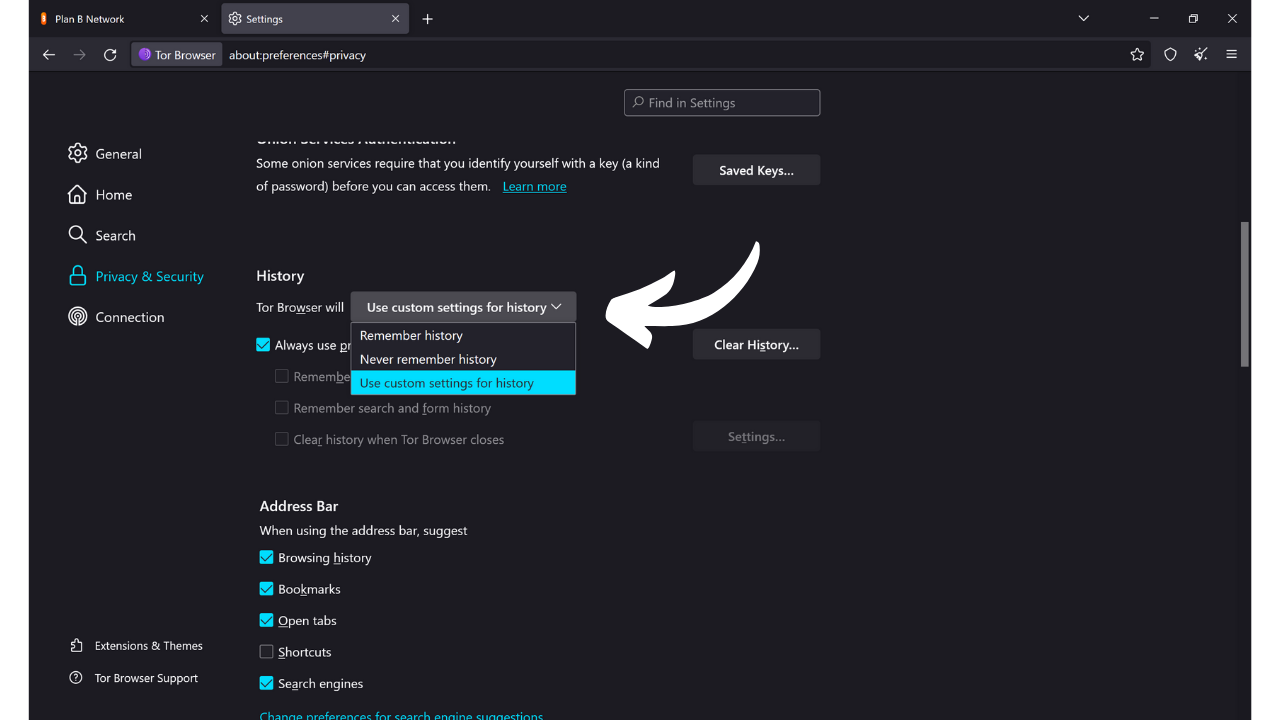The image size is (1280, 720).
Task: Open the General settings section
Action: click(x=117, y=153)
